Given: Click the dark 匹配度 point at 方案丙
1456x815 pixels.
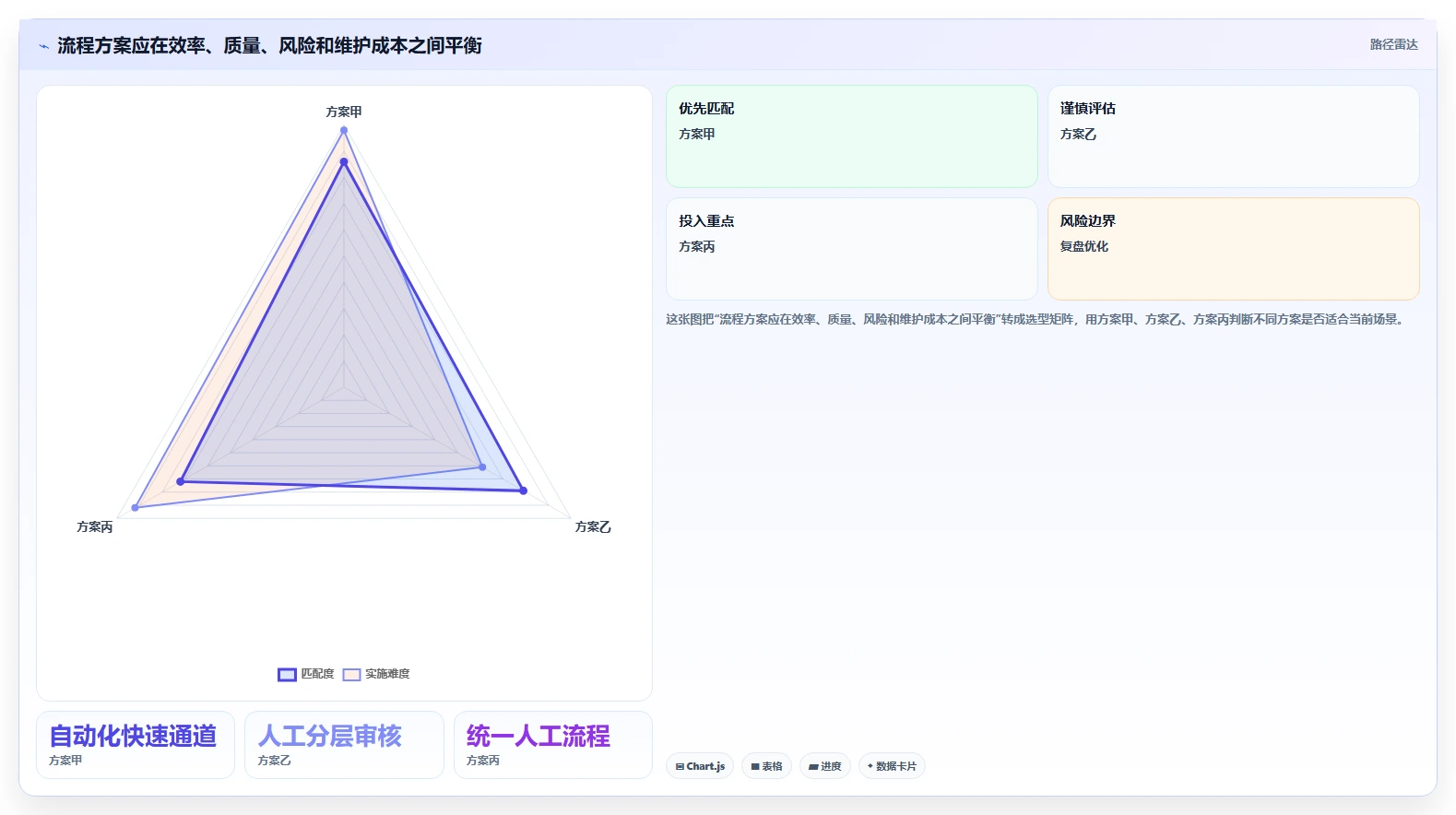Looking at the screenshot, I should coord(181,481).
